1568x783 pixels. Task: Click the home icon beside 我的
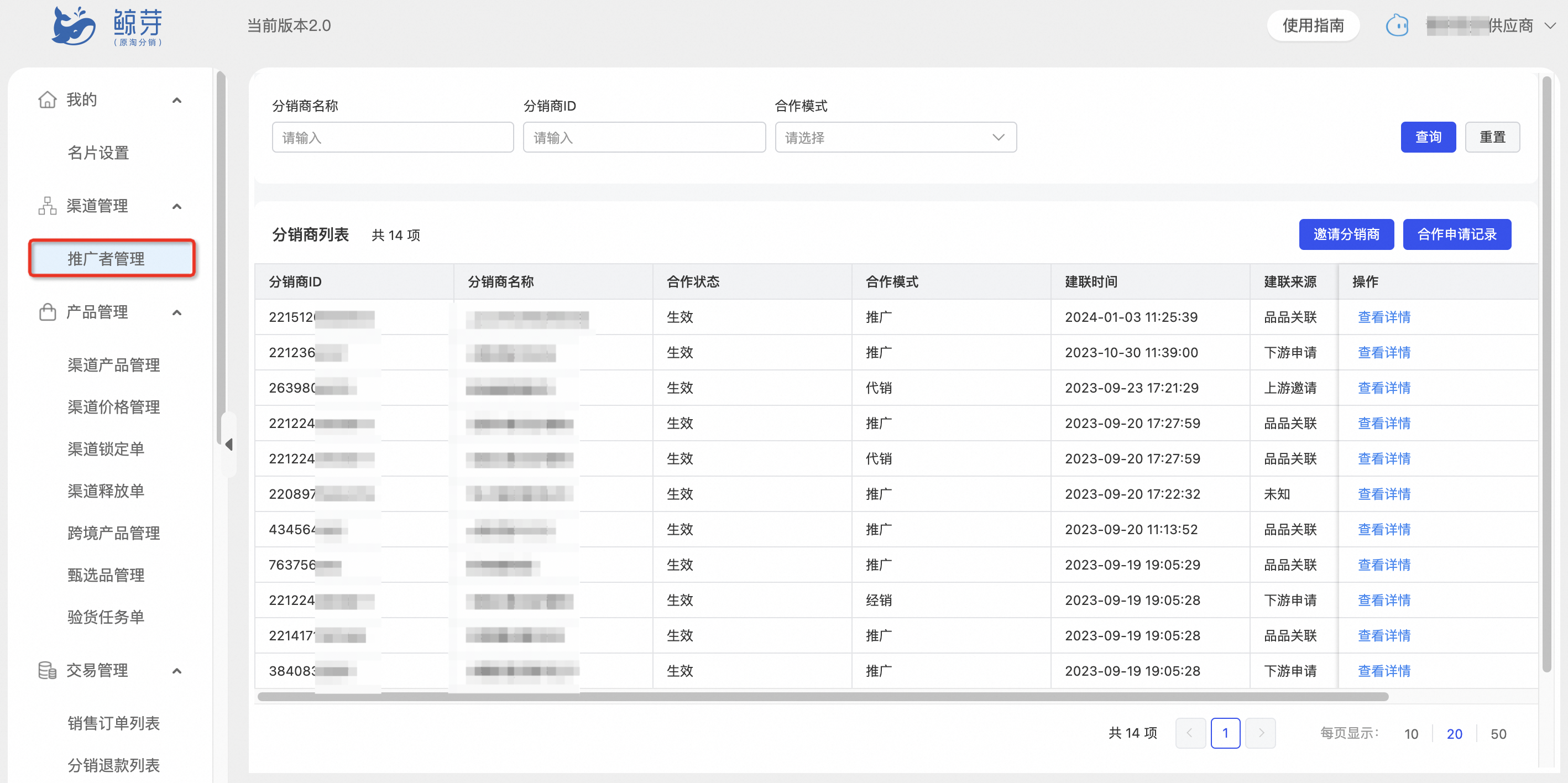[47, 99]
